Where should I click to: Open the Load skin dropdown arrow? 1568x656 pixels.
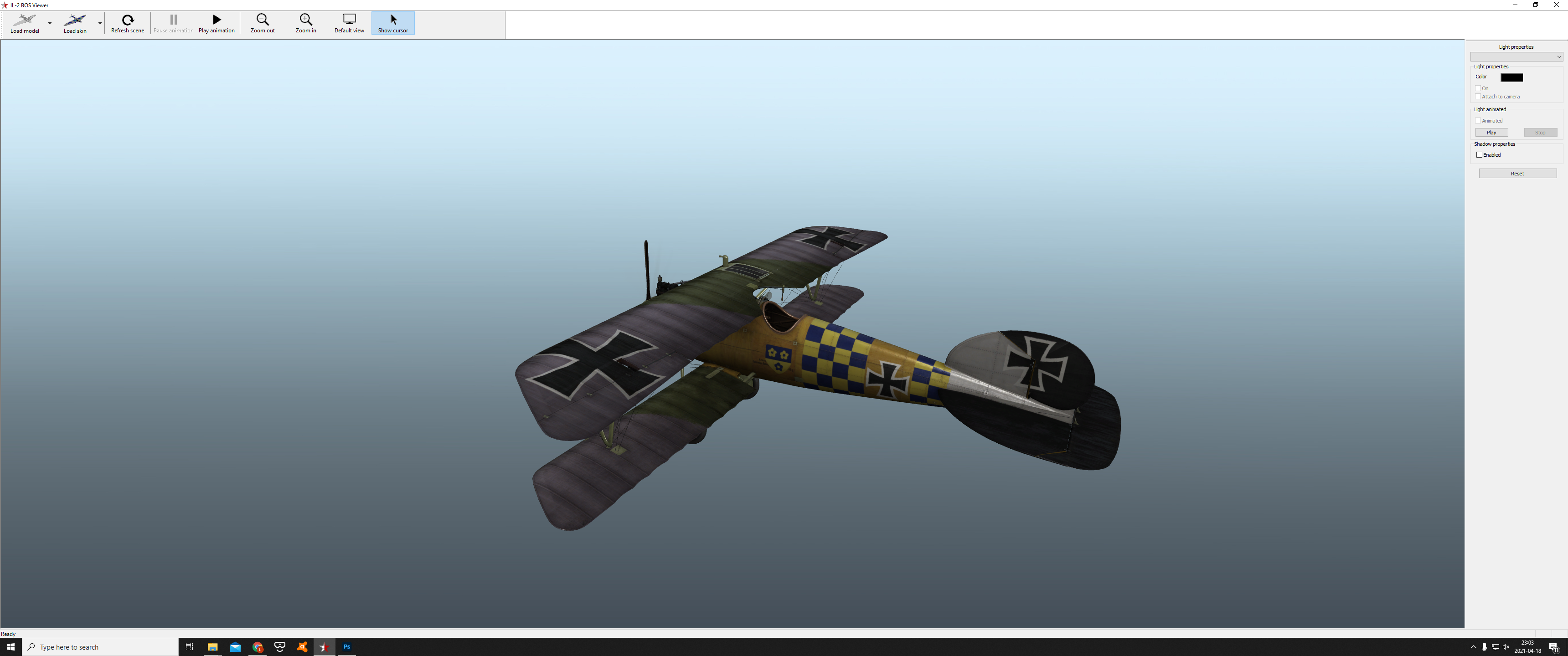[100, 23]
